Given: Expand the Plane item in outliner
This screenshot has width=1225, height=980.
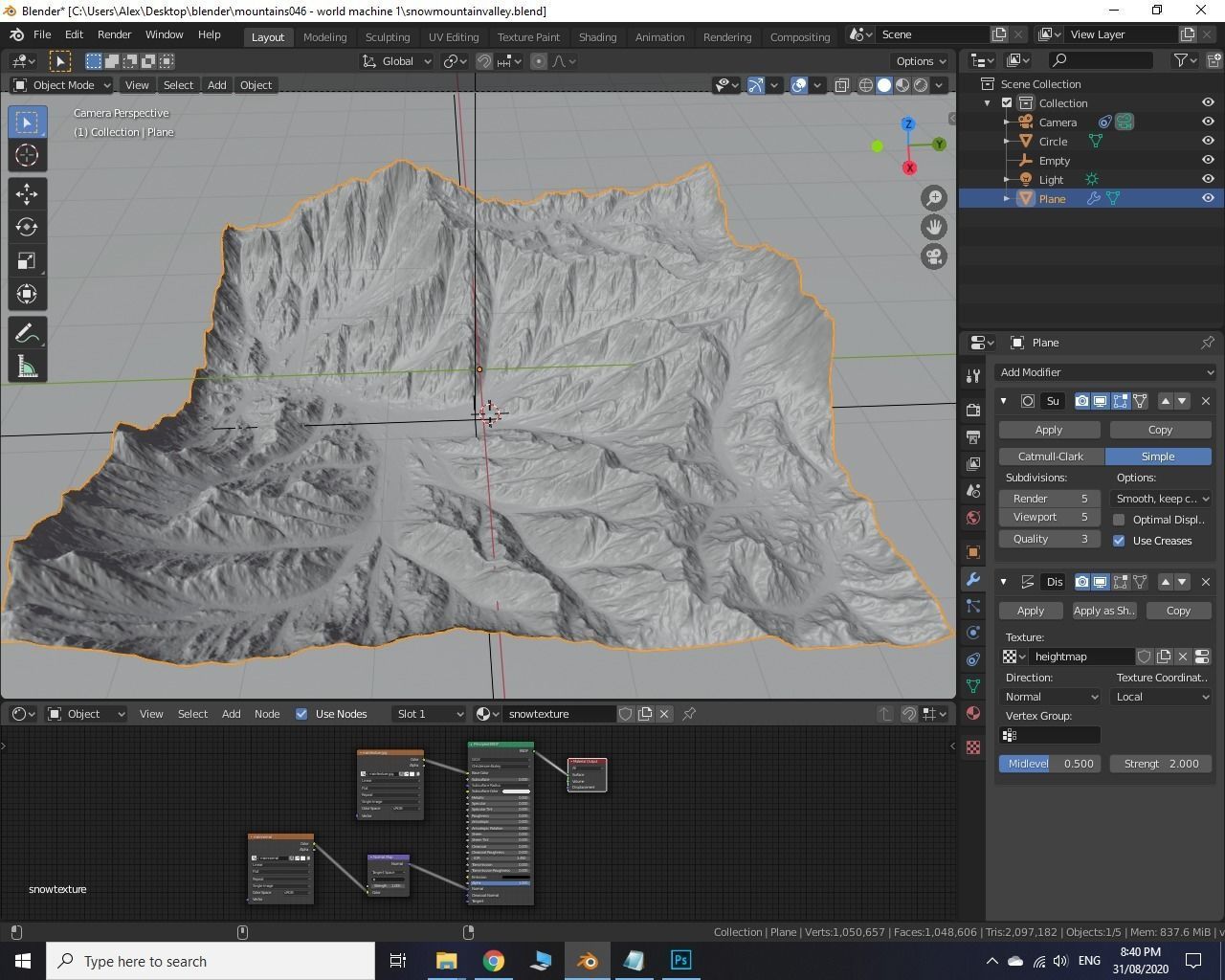Looking at the screenshot, I should (x=1006, y=198).
